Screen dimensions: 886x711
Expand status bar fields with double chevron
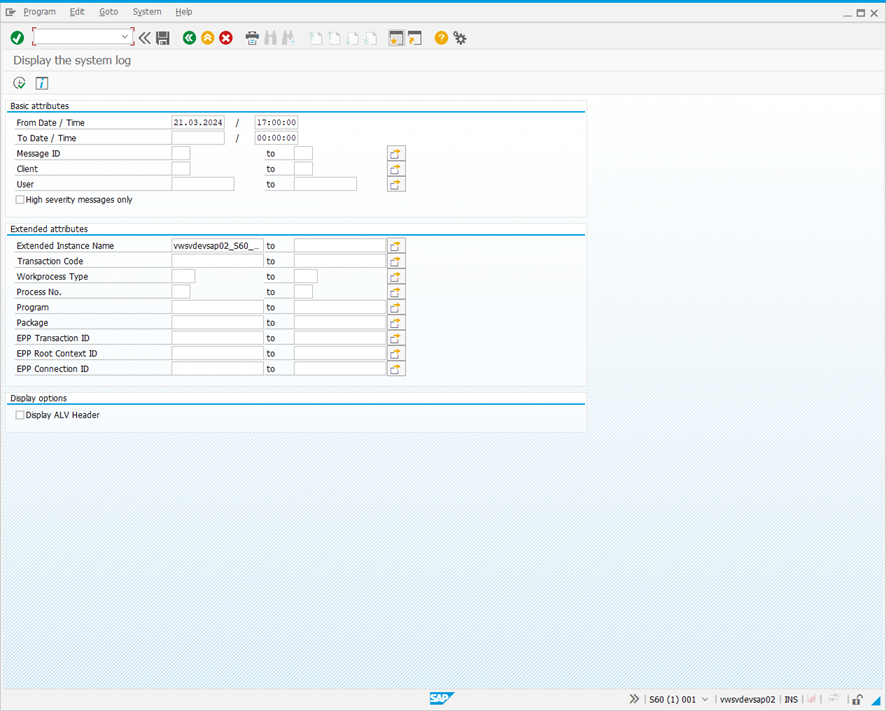pyautogui.click(x=634, y=699)
